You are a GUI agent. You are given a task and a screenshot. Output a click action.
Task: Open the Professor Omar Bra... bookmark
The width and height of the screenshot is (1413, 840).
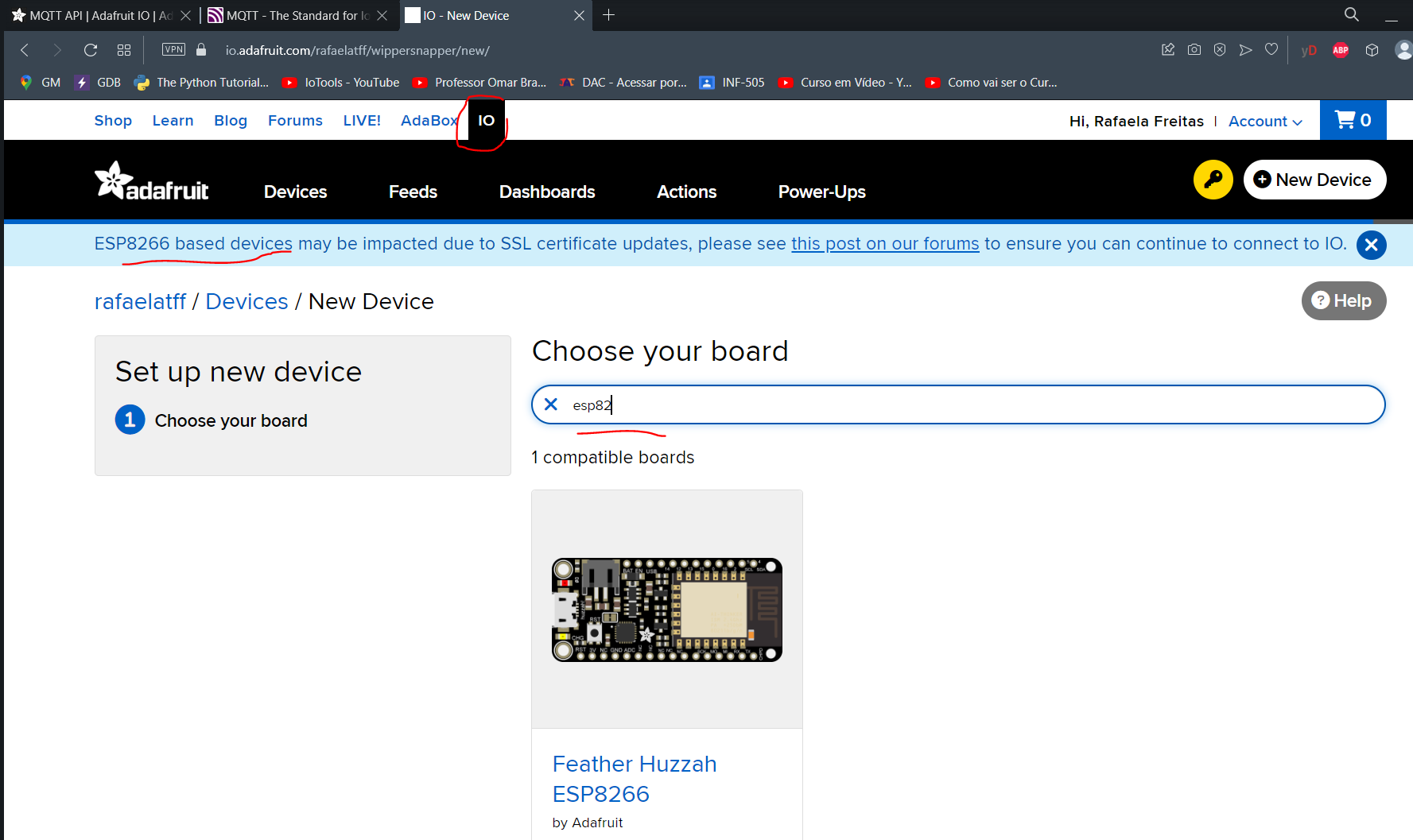(x=479, y=83)
